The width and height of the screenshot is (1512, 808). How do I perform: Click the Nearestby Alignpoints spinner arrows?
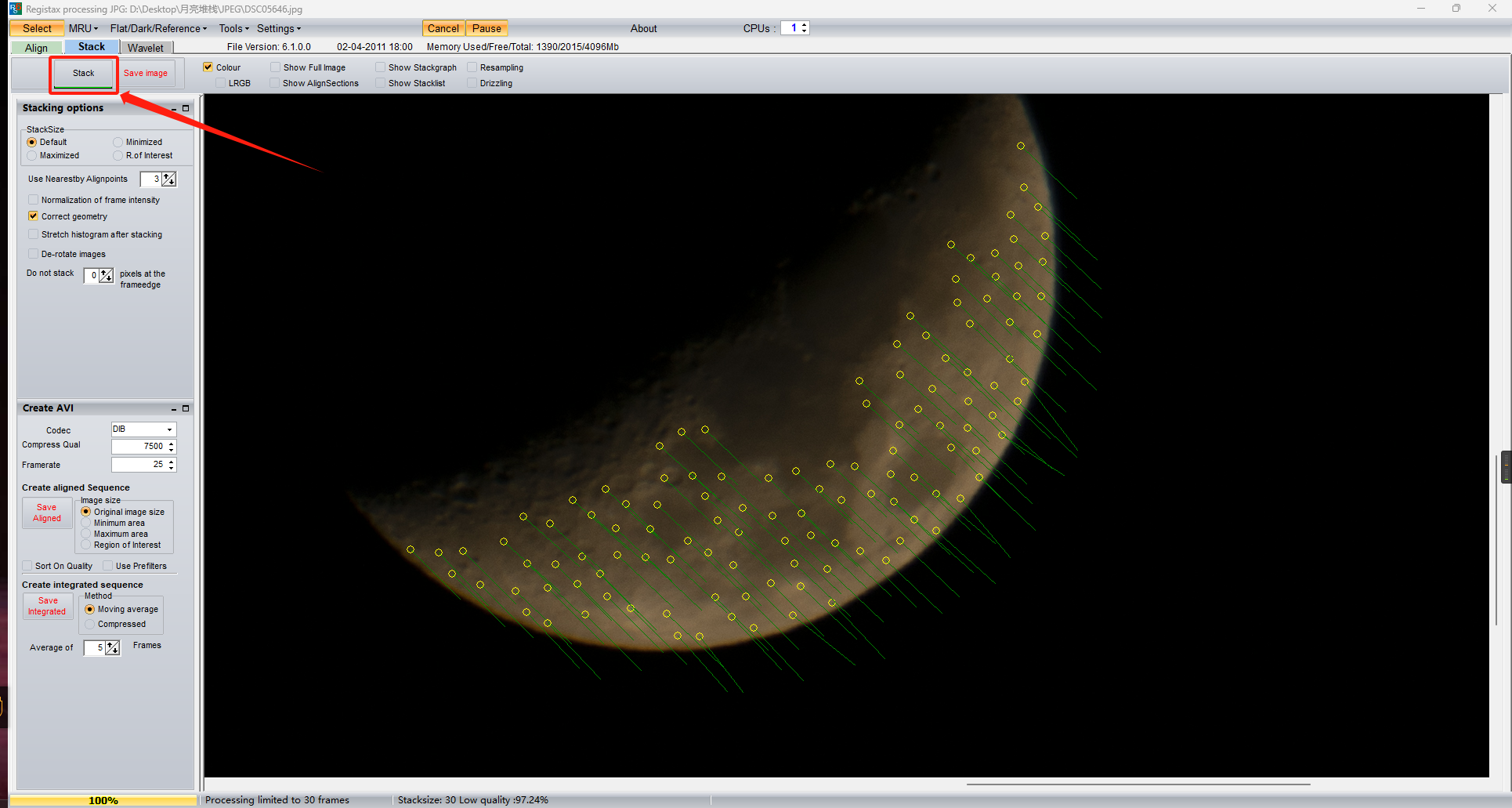[x=169, y=179]
